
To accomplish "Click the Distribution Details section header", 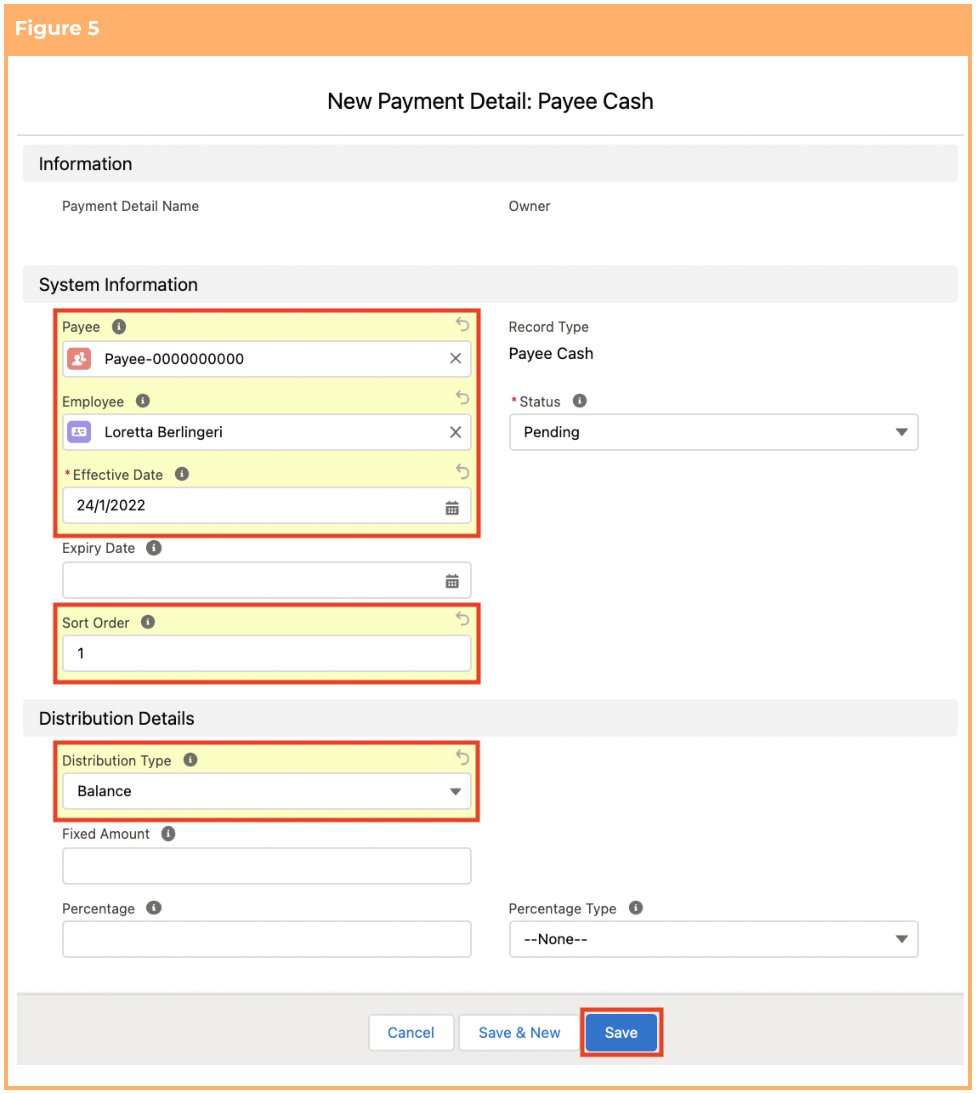I will pyautogui.click(x=490, y=719).
